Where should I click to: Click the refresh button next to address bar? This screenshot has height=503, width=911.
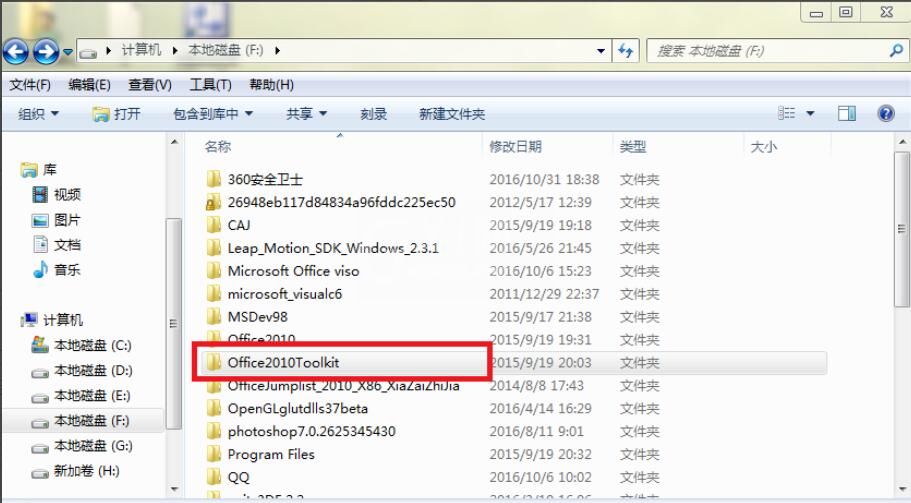coord(626,51)
